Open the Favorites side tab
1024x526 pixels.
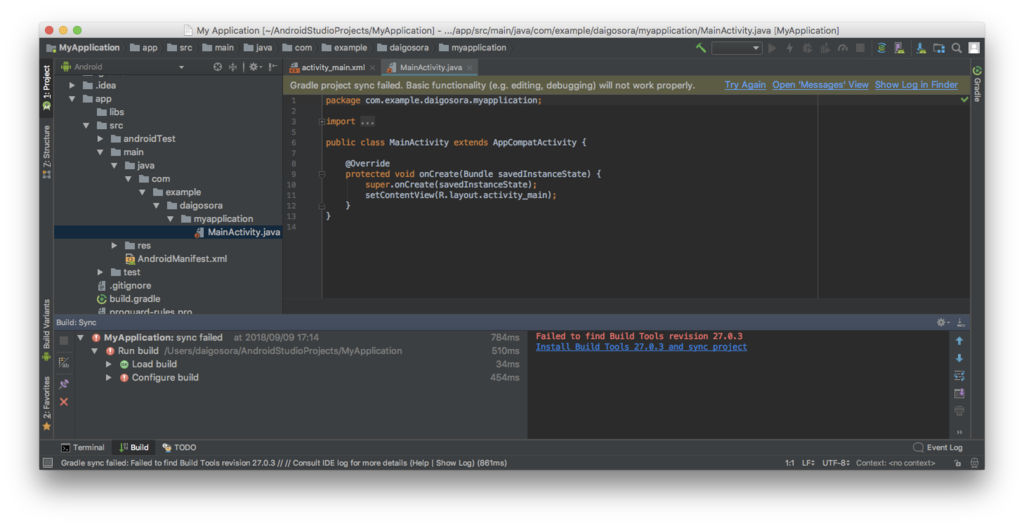[46, 403]
